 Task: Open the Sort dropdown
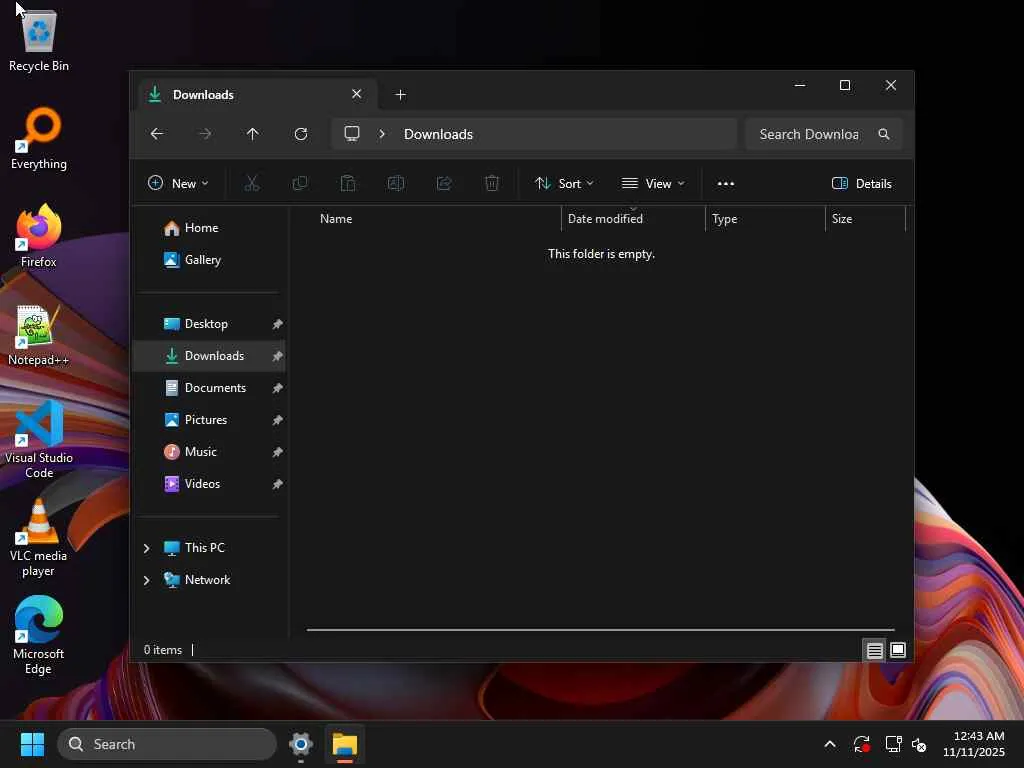[x=564, y=183]
